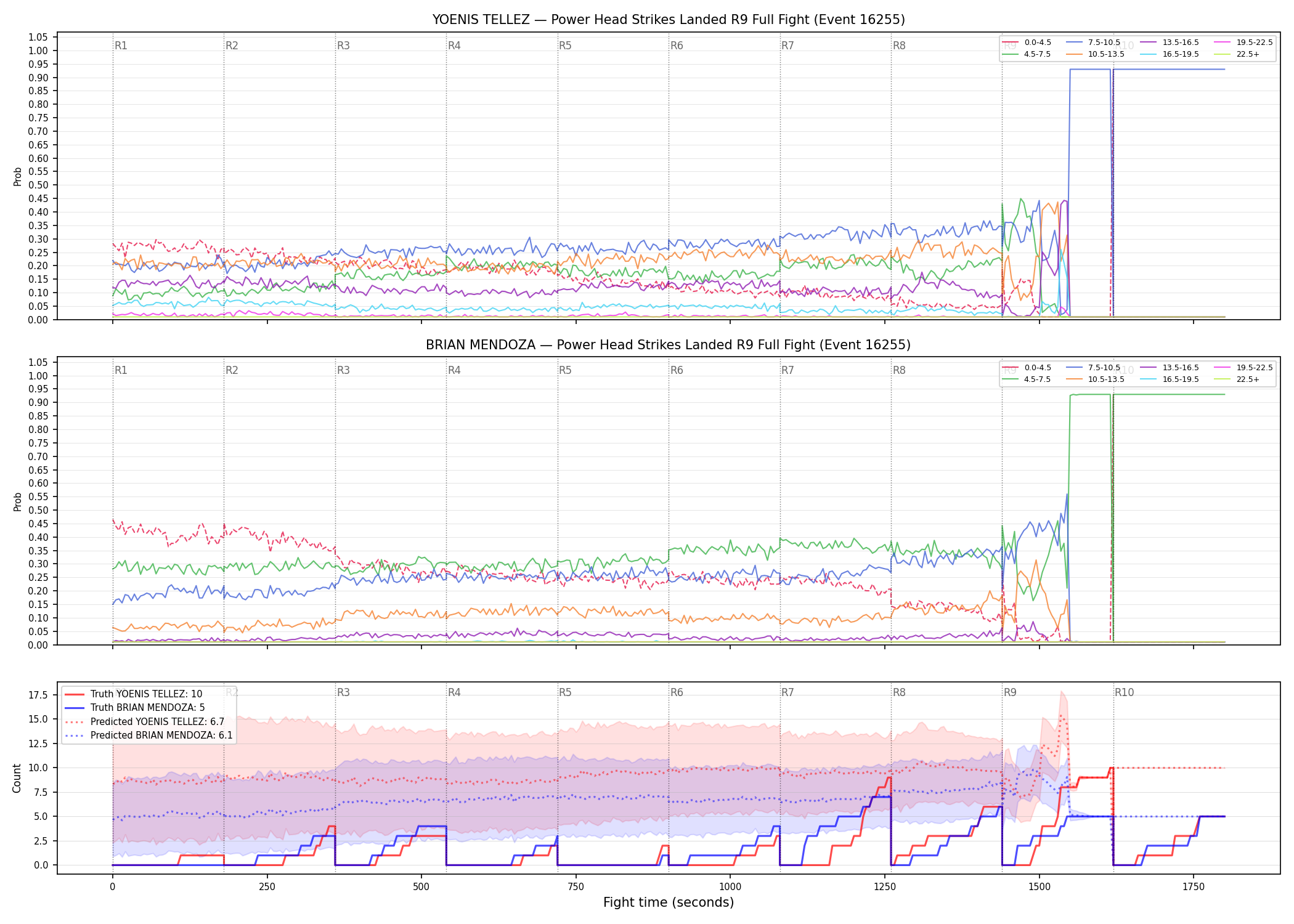This screenshot has width=1294, height=924.
Task: Click the YOENIS TELLEZ chart title
Action: [669, 20]
